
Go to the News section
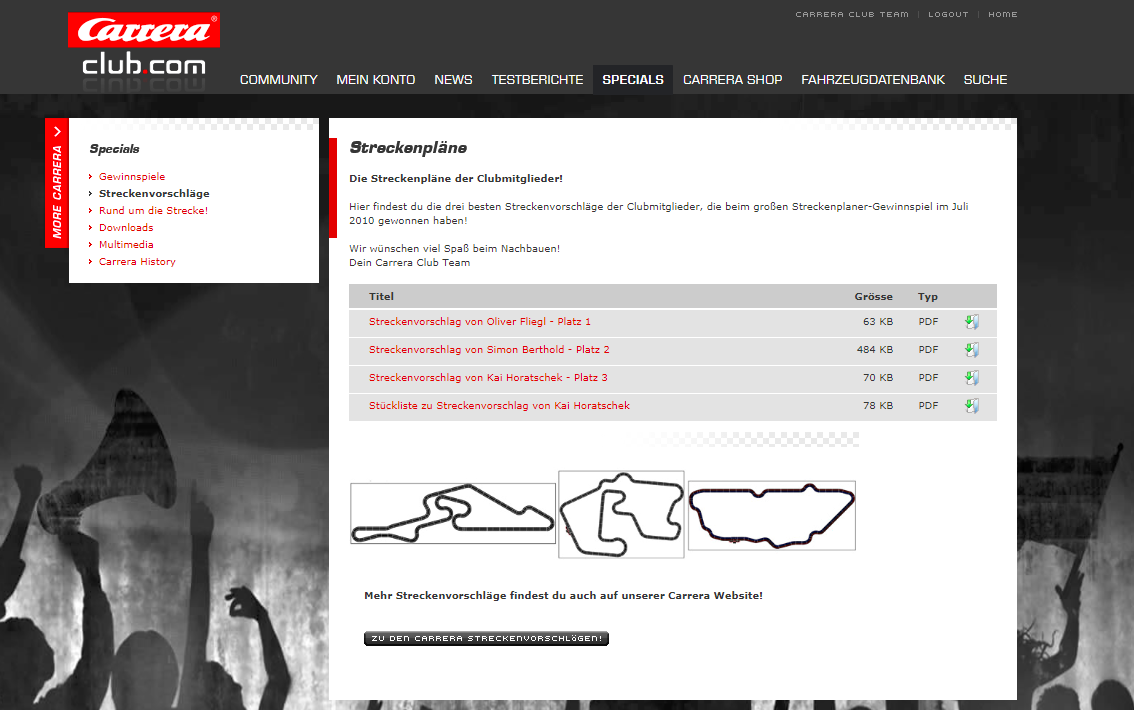[x=453, y=80]
